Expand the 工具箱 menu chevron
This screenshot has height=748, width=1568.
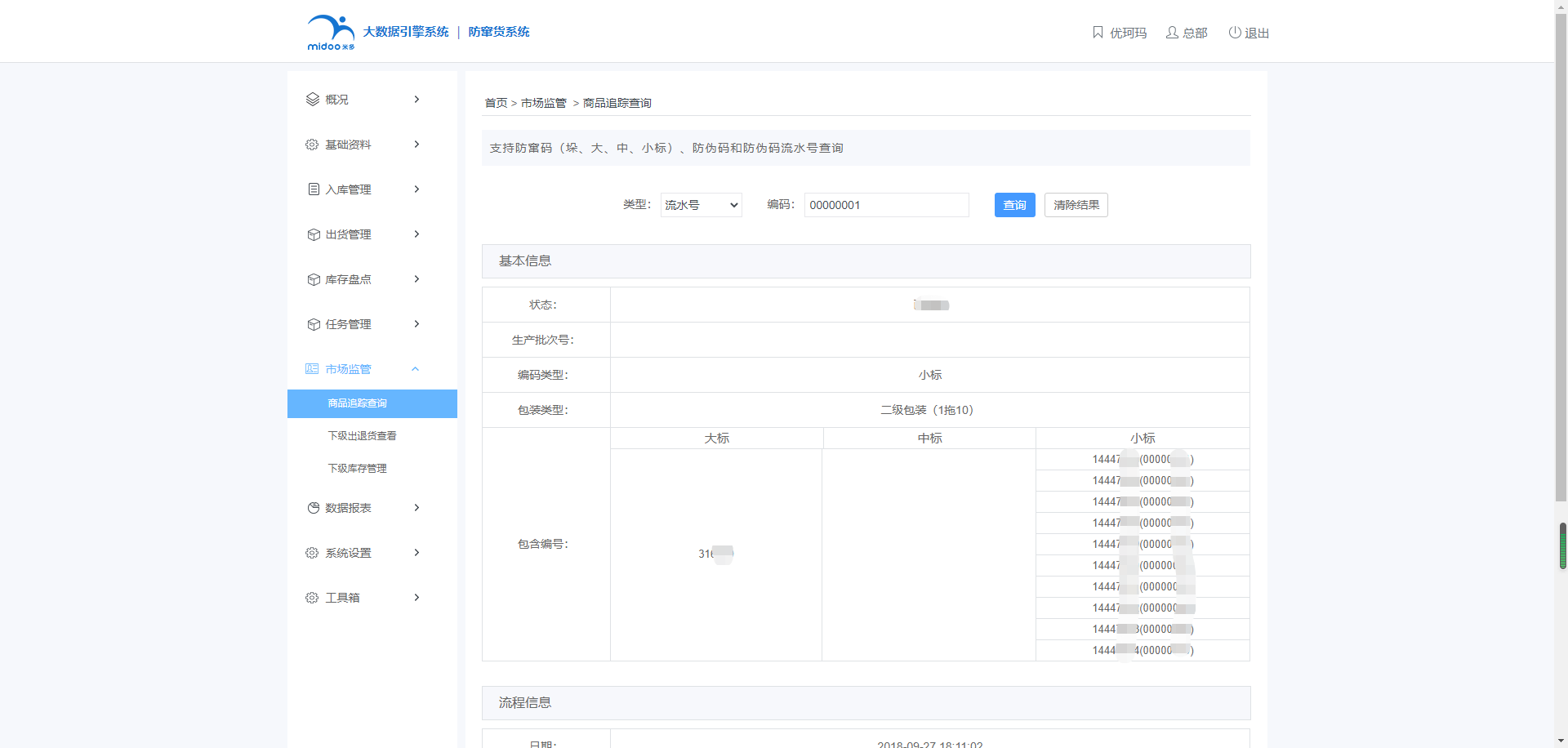point(416,598)
